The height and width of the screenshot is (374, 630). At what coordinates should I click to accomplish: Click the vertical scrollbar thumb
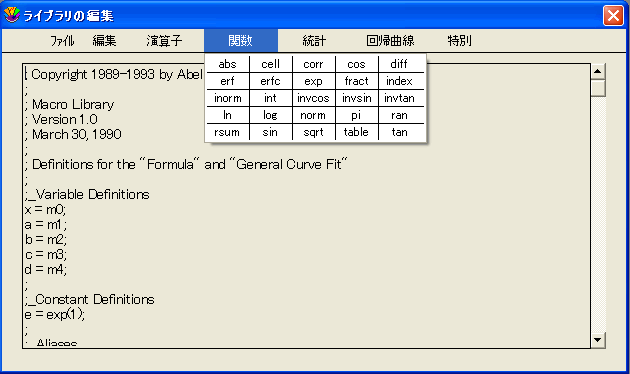pos(598,88)
